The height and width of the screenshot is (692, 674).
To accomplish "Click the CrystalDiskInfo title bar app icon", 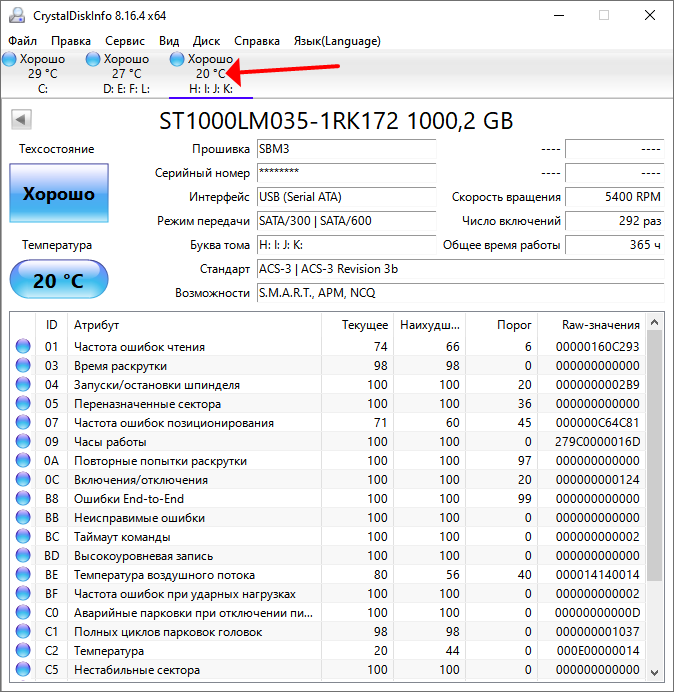I will point(17,15).
